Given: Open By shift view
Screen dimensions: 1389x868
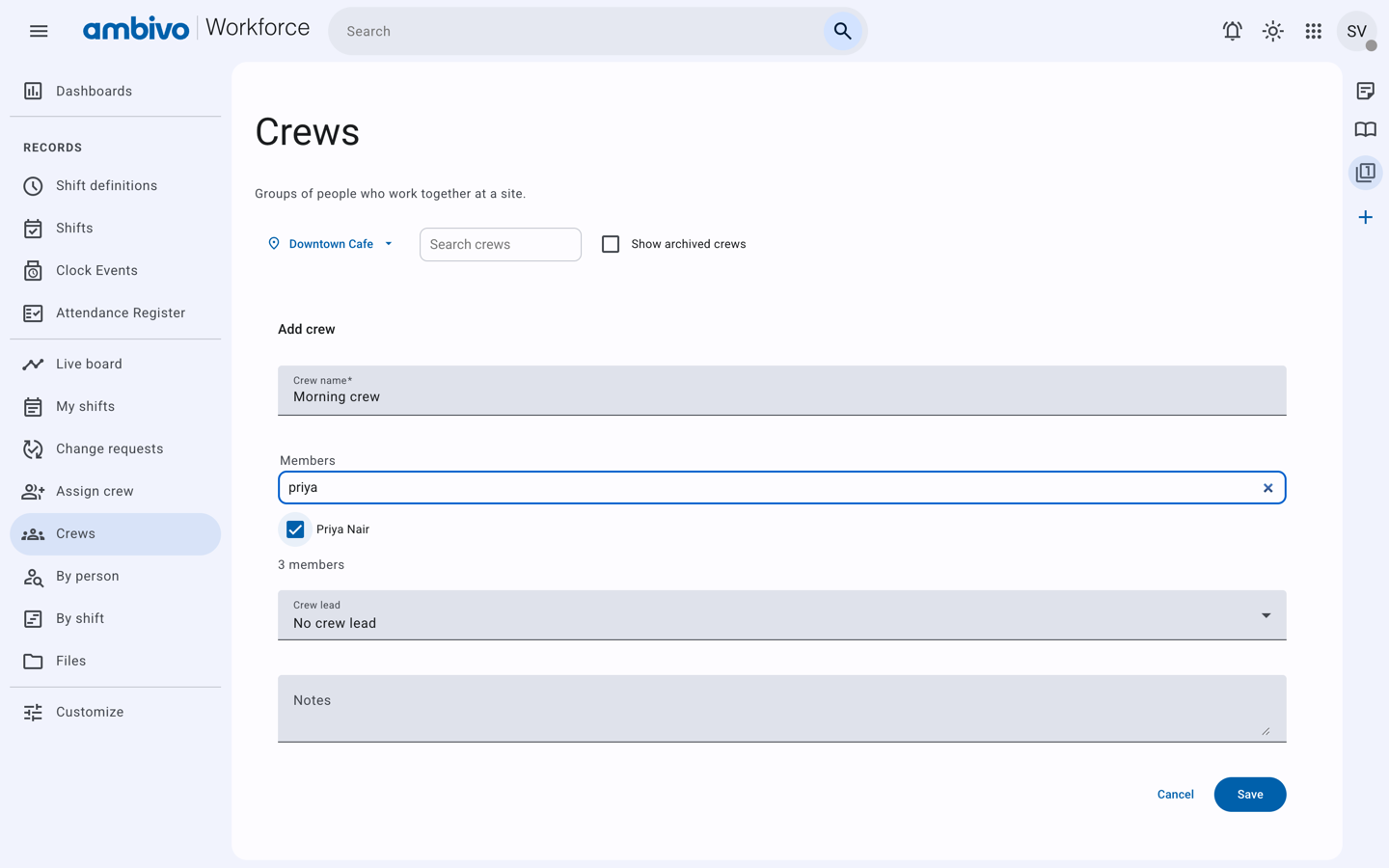Looking at the screenshot, I should tap(116, 618).
